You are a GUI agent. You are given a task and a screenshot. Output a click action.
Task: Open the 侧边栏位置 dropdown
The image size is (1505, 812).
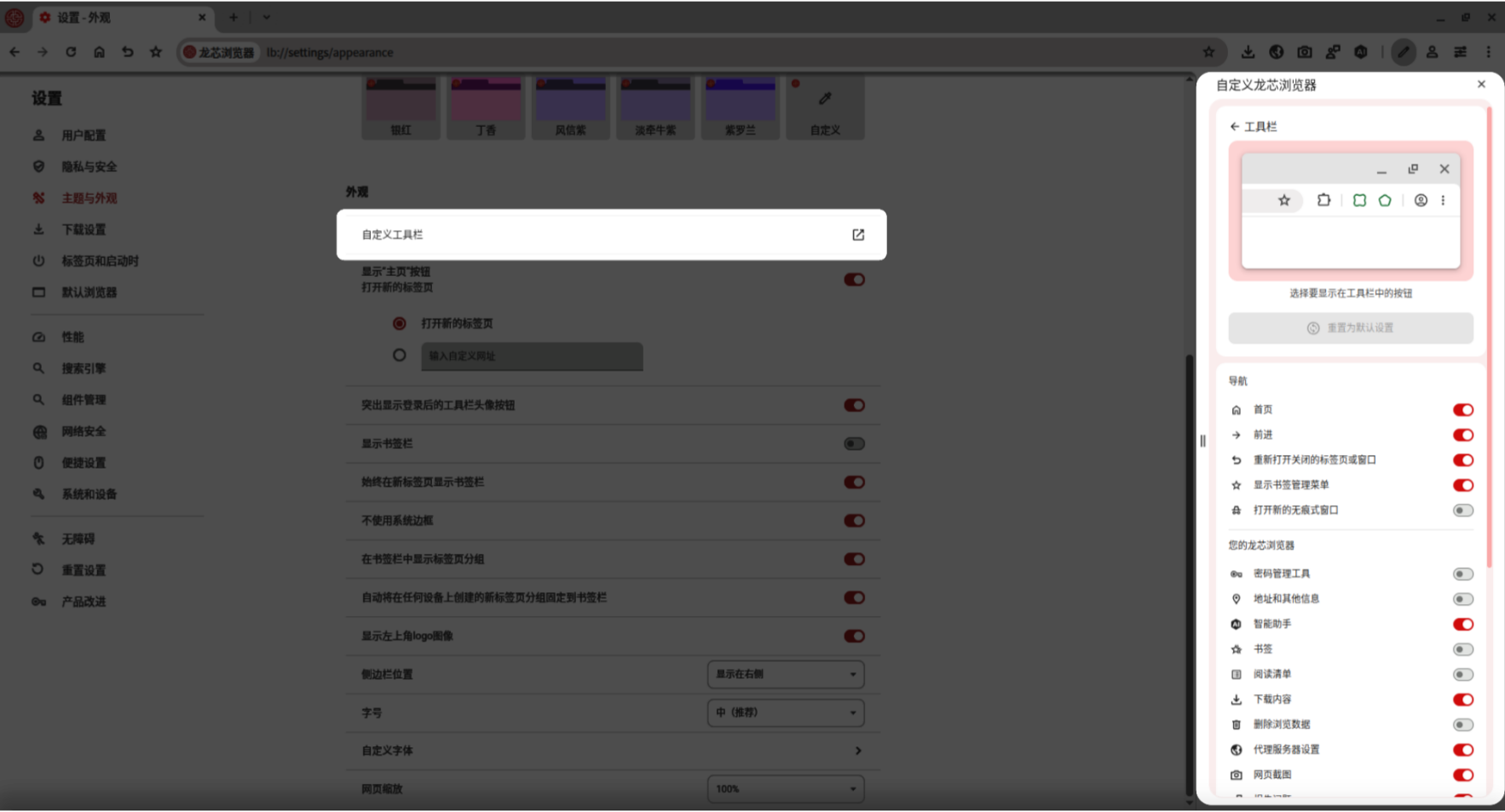tap(785, 674)
